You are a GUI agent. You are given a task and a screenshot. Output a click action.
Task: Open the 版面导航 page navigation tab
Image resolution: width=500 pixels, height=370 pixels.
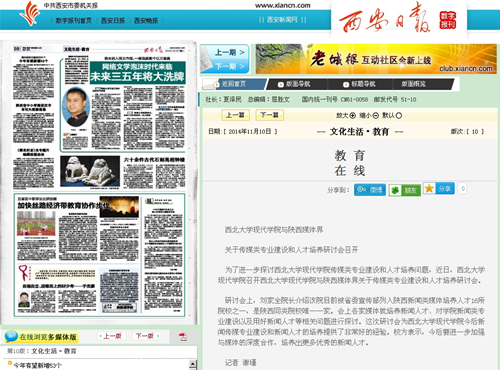[295, 84]
